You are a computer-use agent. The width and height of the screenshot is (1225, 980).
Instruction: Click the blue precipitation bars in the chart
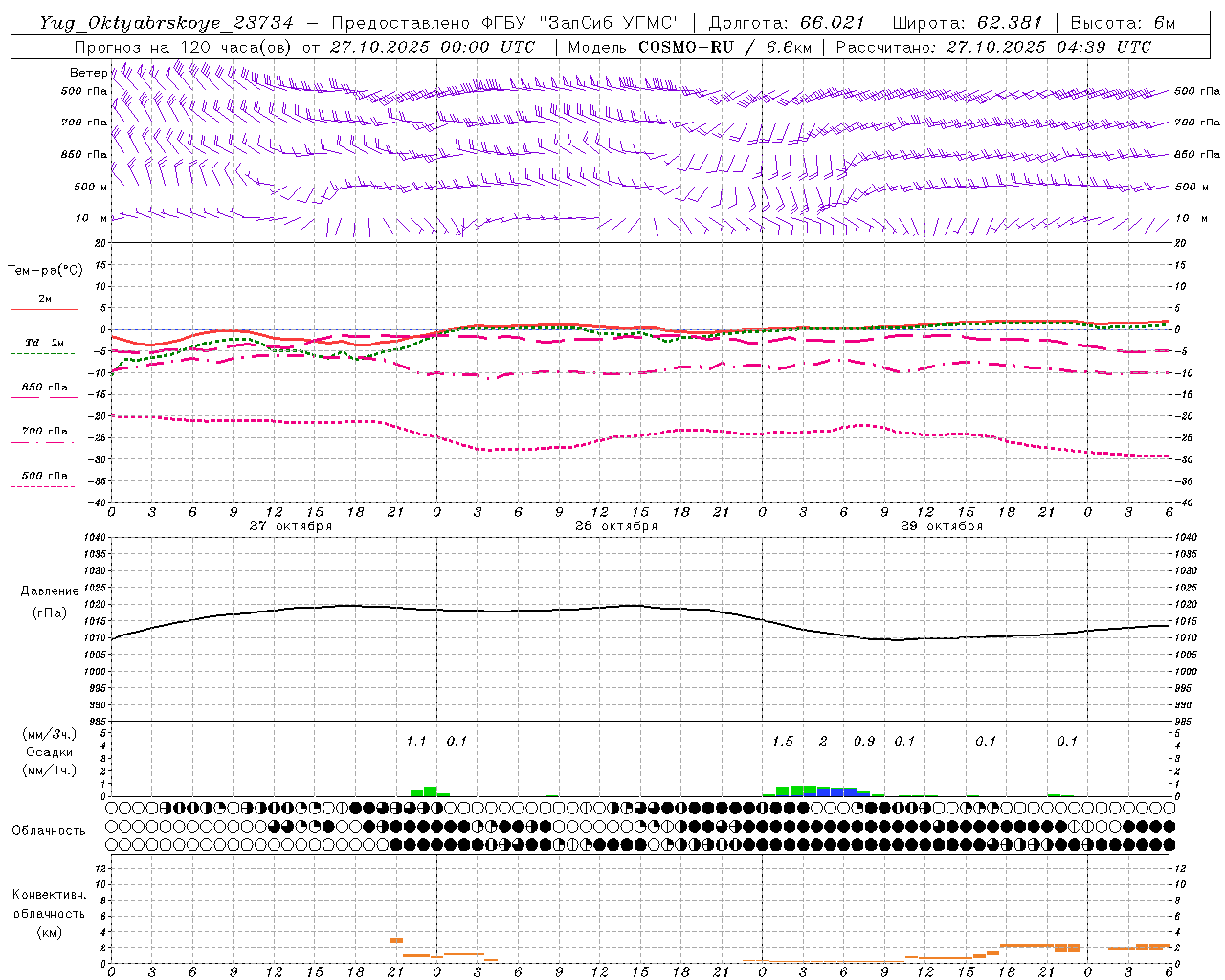click(x=836, y=792)
